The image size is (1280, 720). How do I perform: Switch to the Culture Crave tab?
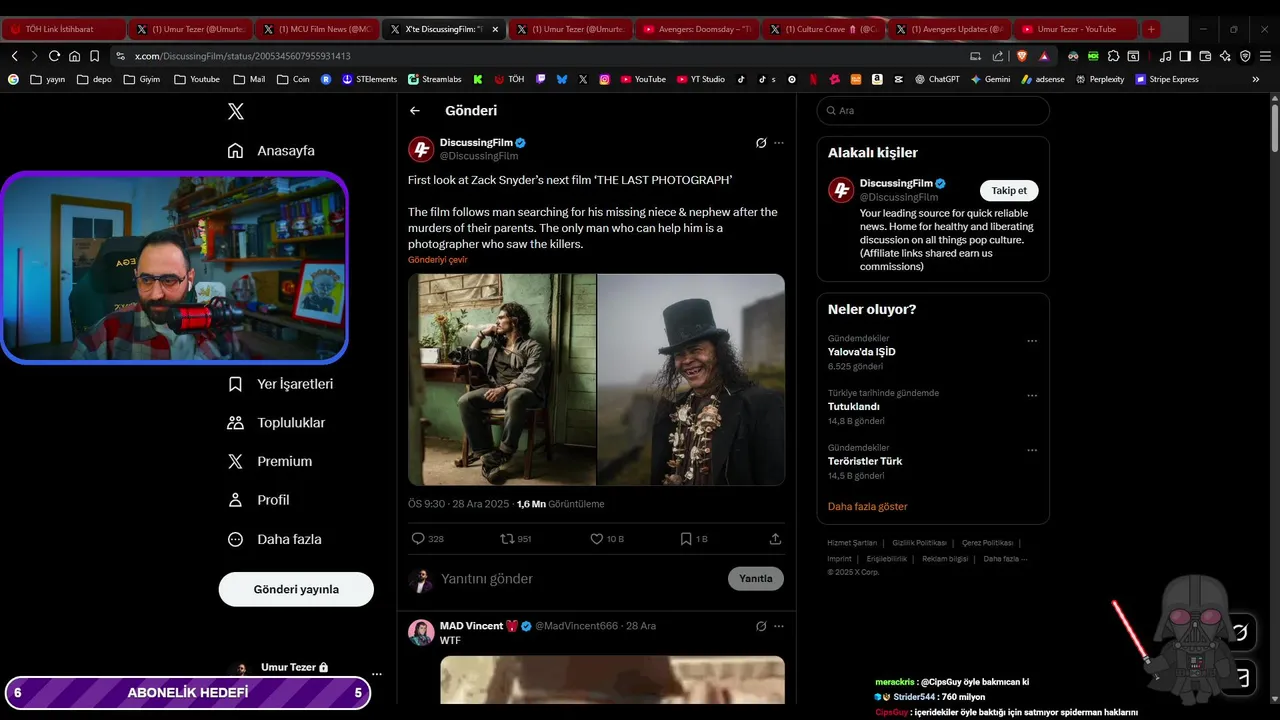click(822, 29)
